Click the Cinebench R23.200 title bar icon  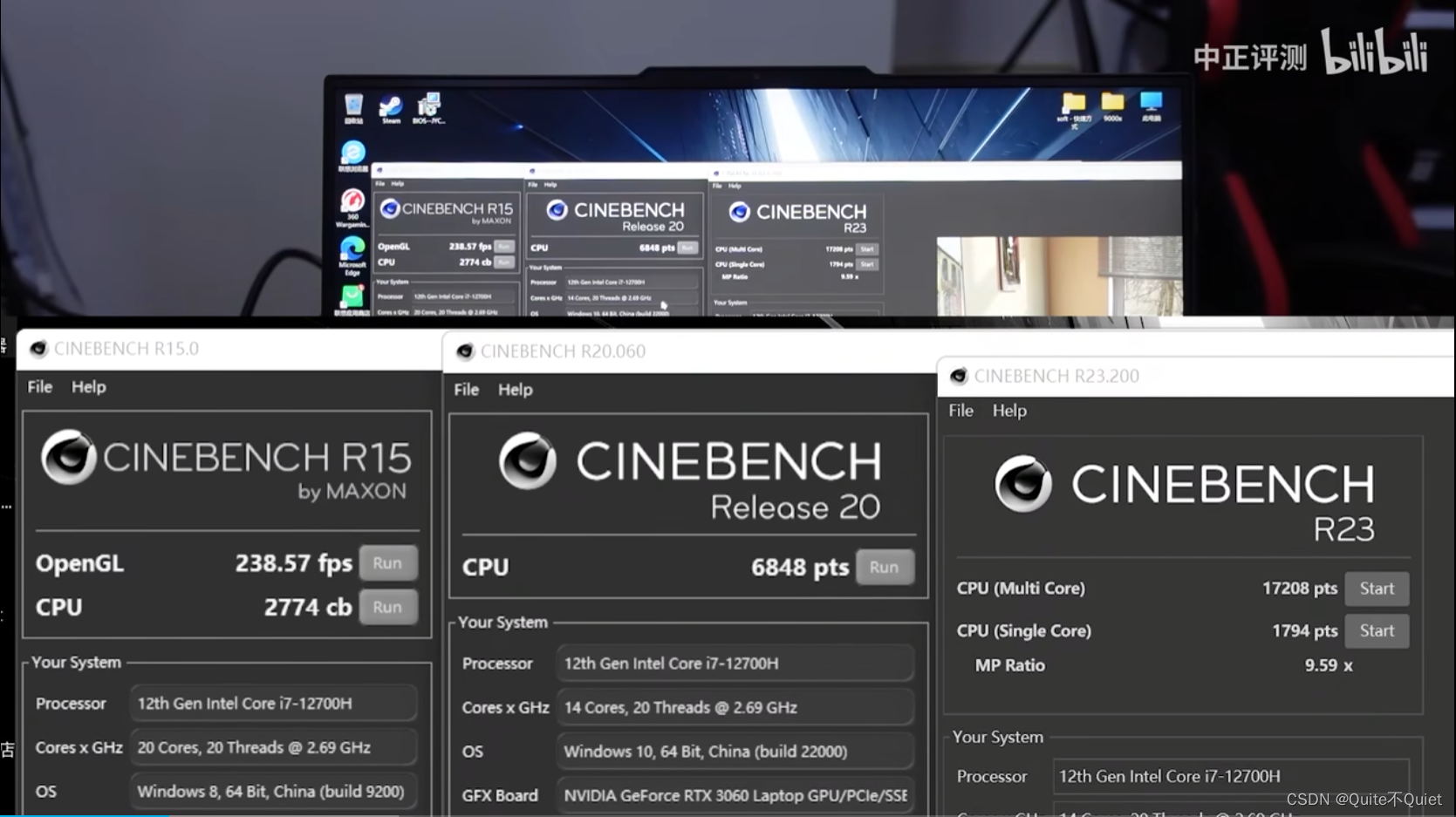(959, 376)
